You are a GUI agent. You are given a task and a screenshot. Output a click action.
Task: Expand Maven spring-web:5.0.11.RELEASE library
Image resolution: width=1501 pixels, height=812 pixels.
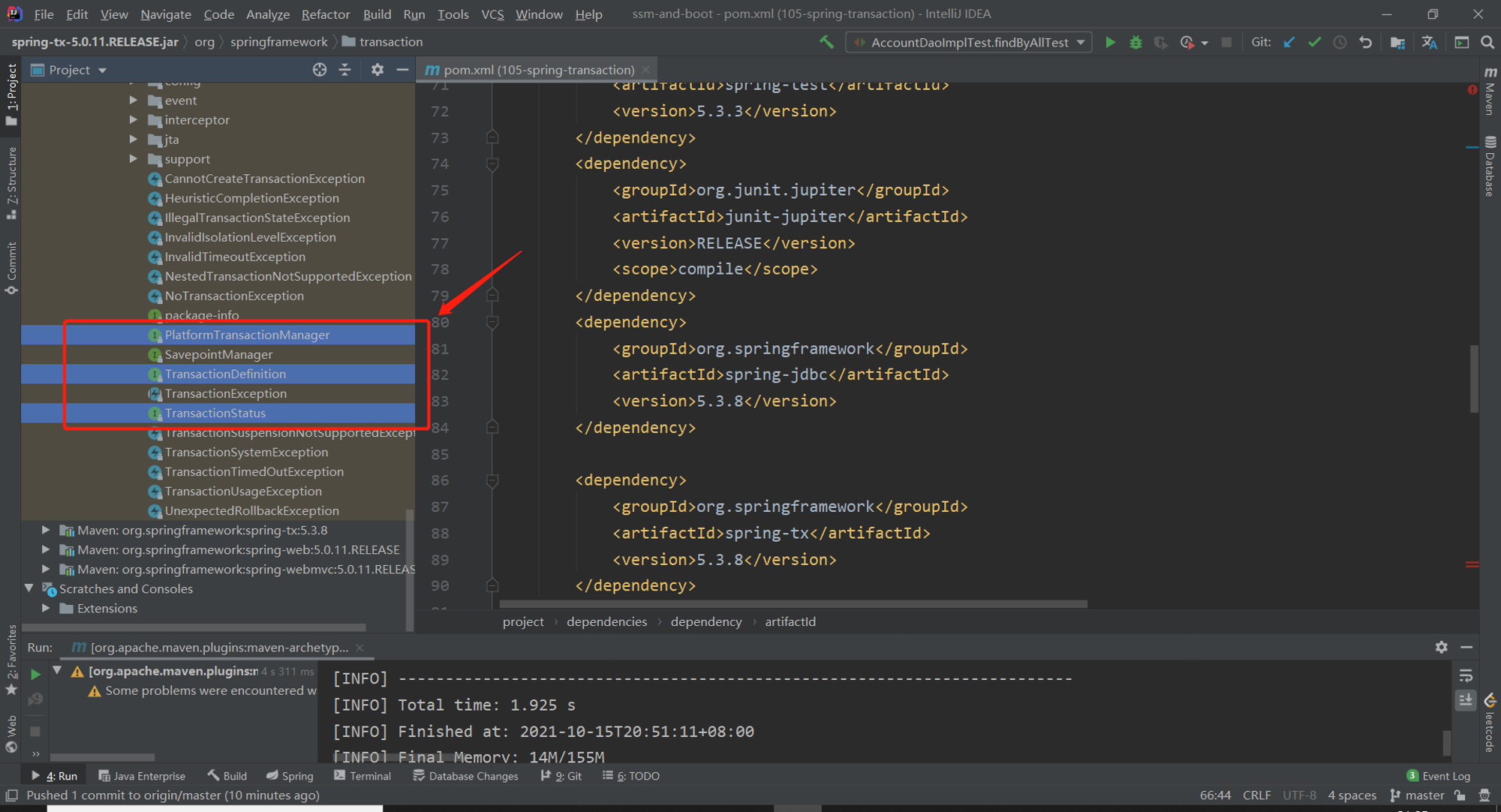46,549
